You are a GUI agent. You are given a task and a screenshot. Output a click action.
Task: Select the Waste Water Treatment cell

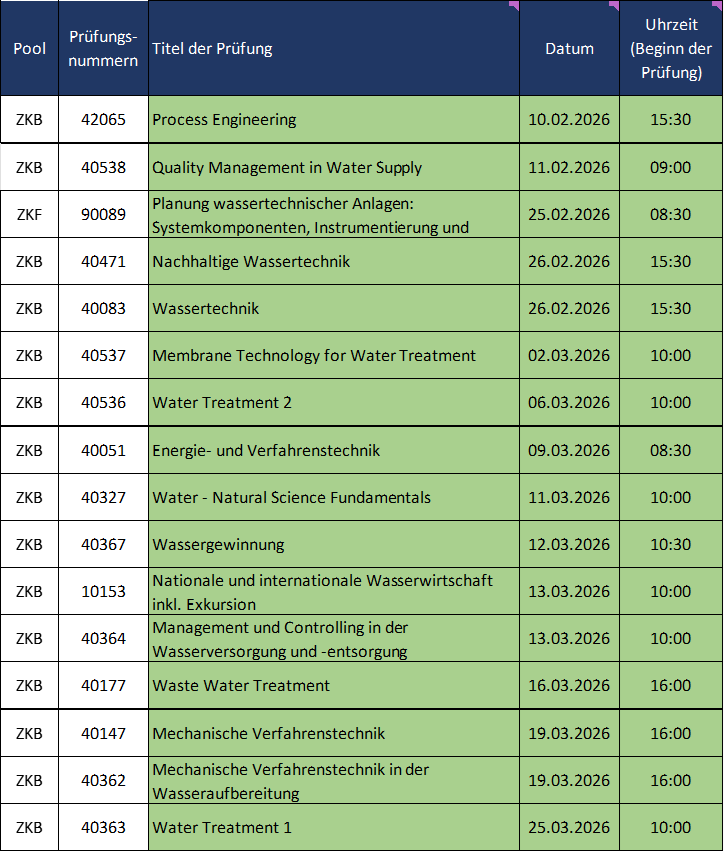tap(241, 685)
